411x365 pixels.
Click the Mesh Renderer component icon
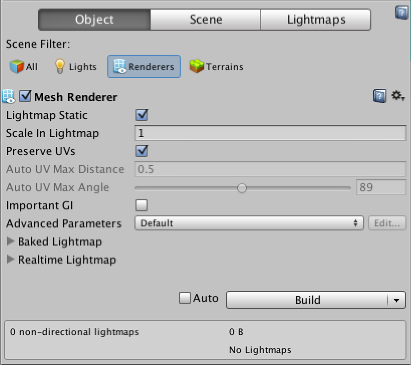[9, 96]
